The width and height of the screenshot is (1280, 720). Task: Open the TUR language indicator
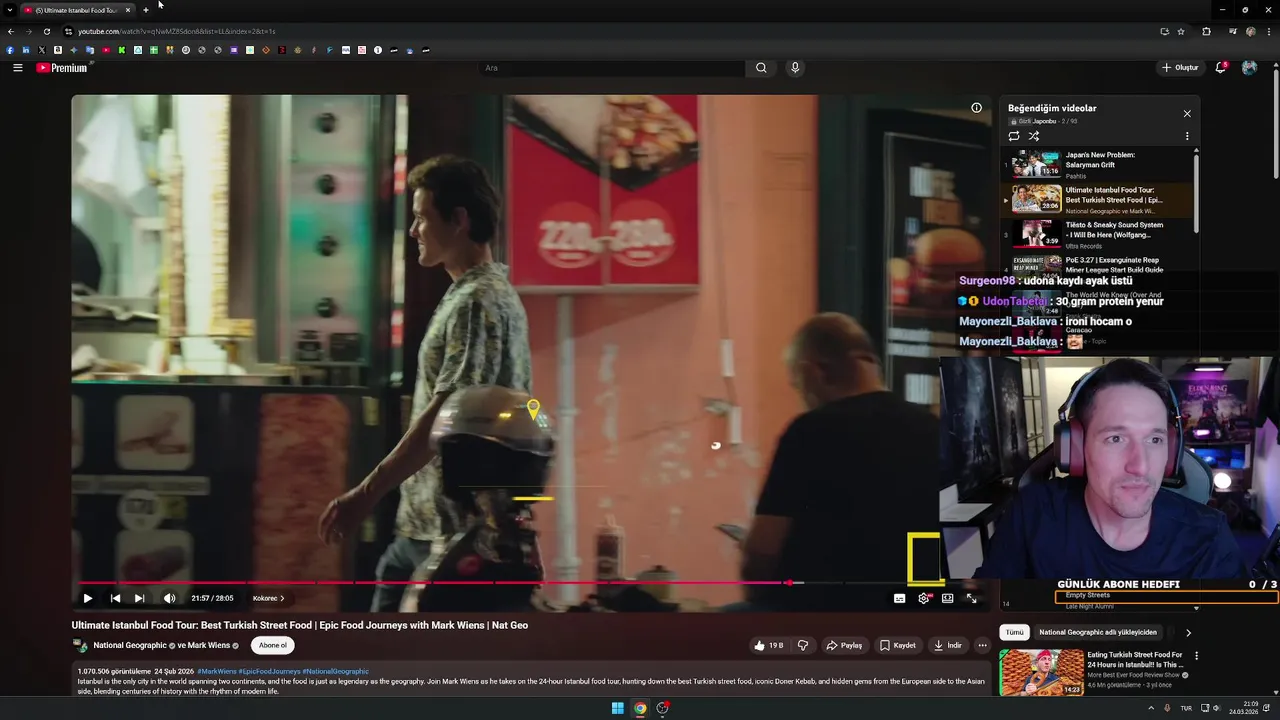[1186, 708]
